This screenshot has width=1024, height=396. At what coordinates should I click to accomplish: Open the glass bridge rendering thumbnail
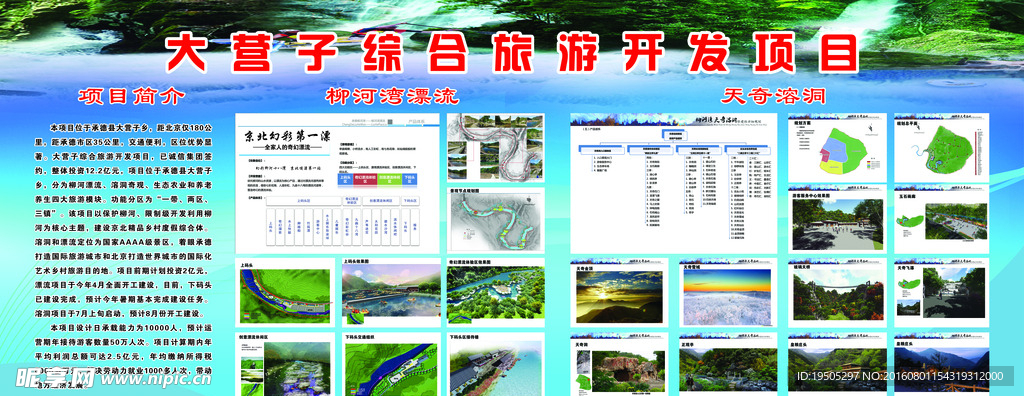click(x=837, y=292)
